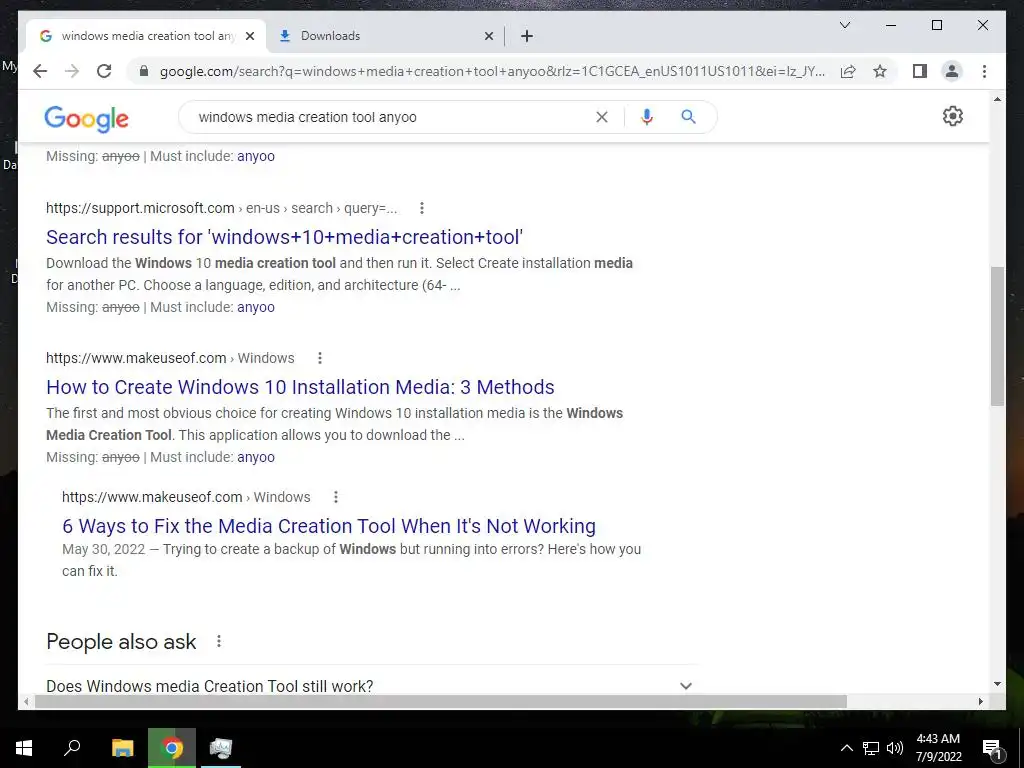This screenshot has height=768, width=1024.
Task: Go back to the previous page
Action: (x=40, y=71)
